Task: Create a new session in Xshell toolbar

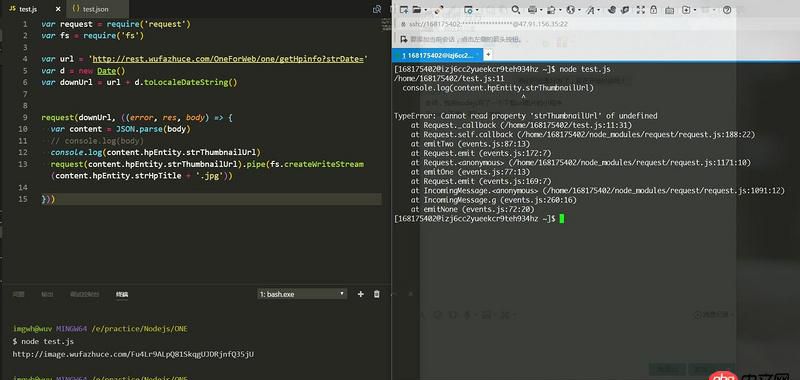Action: [404, 10]
